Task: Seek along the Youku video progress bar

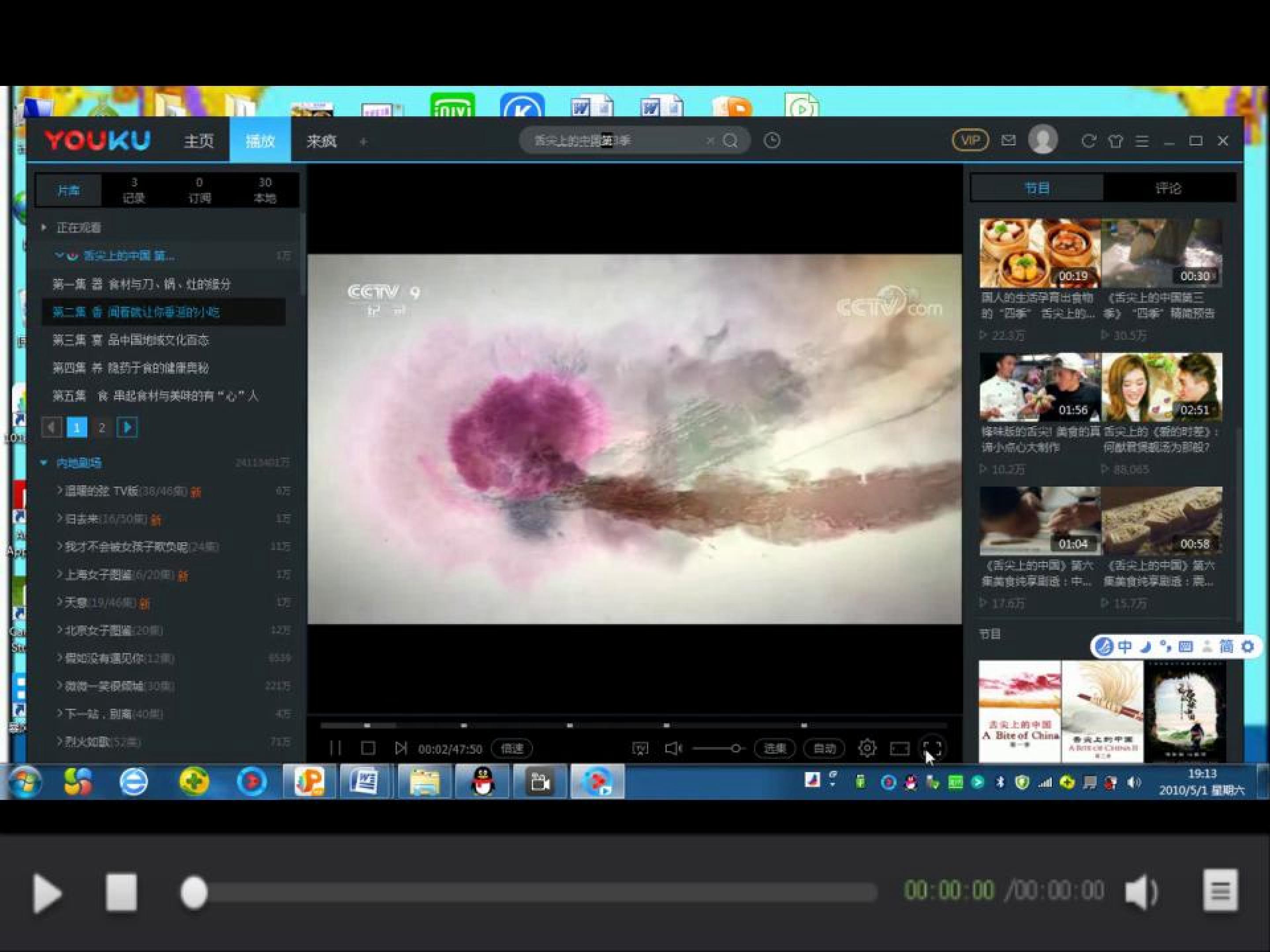Action: (634, 725)
